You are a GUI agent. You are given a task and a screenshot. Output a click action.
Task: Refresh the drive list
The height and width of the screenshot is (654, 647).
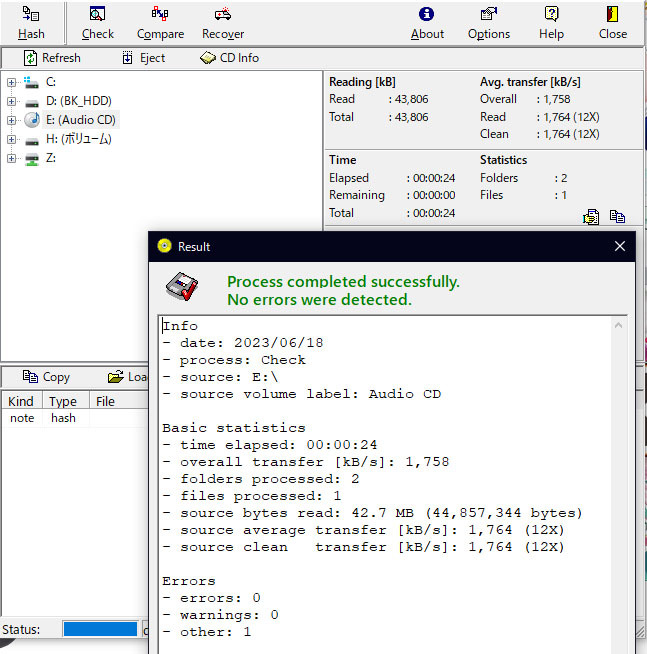tap(52, 58)
